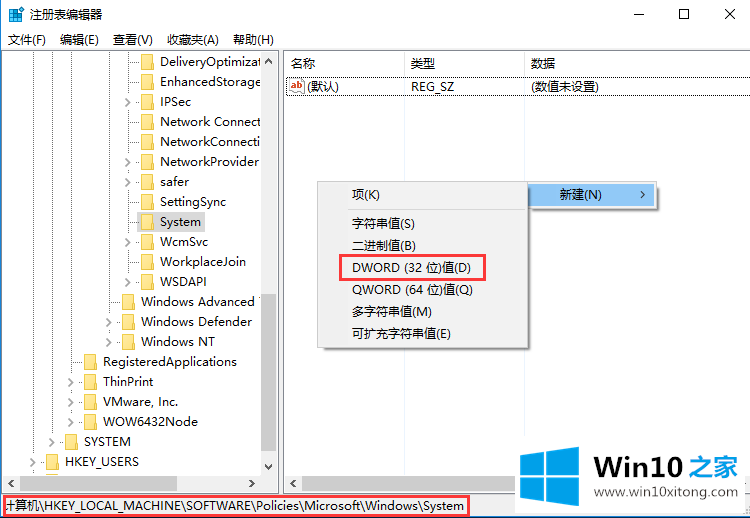The width and height of the screenshot is (750, 518).
Task: Click the VMware, Inc. folder icon
Action: tap(90, 402)
